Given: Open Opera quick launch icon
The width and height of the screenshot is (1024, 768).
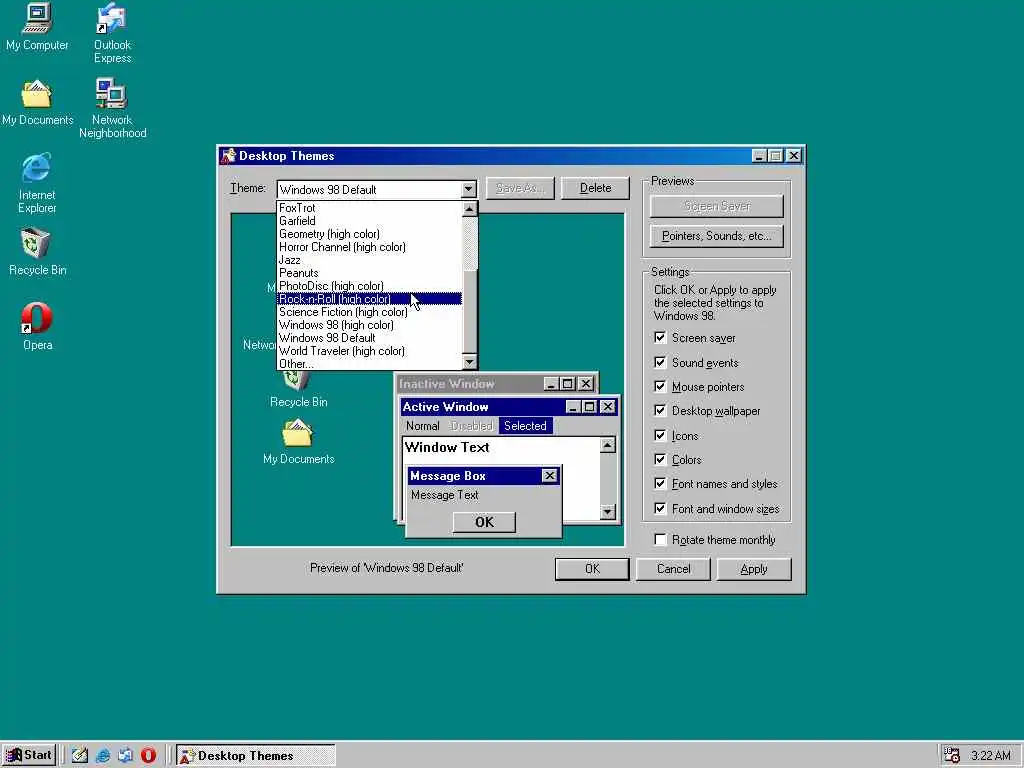Looking at the screenshot, I should click(148, 756).
